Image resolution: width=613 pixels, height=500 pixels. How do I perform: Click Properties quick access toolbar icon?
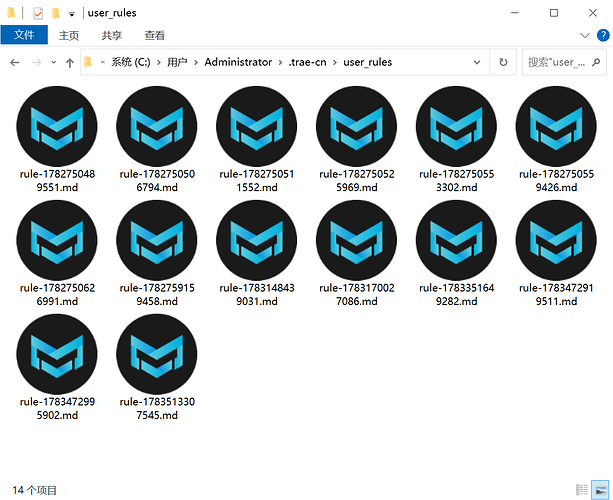38,13
